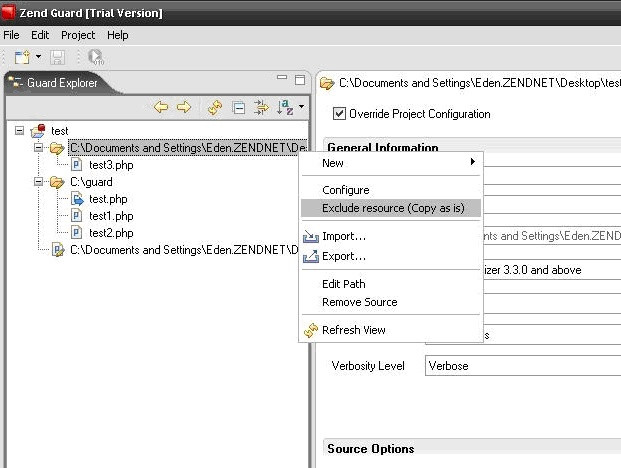Click the arrow-marked icon of test.php

(77, 199)
